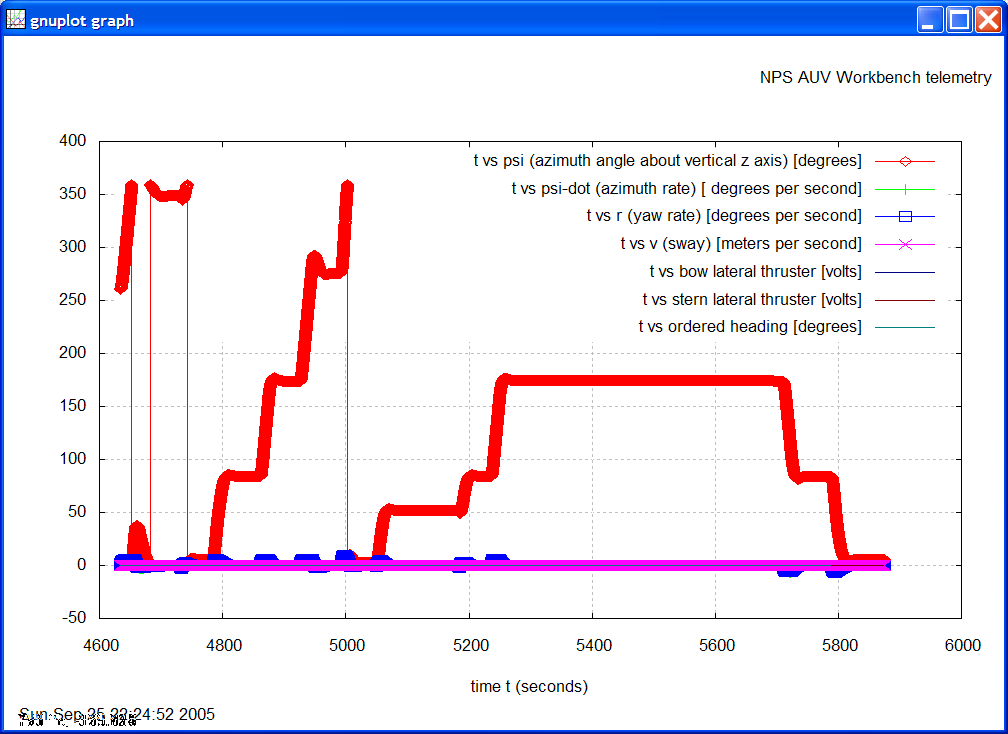Click the gnuplot graph icon in the title bar
This screenshot has width=1008, height=734.
(x=16, y=18)
